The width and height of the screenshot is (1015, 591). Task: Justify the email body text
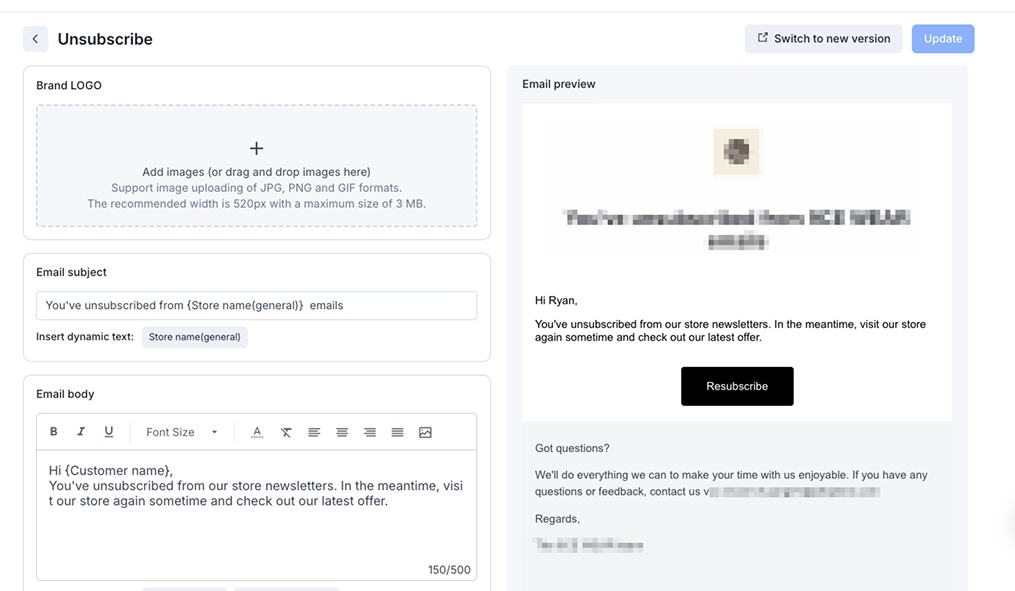click(397, 432)
